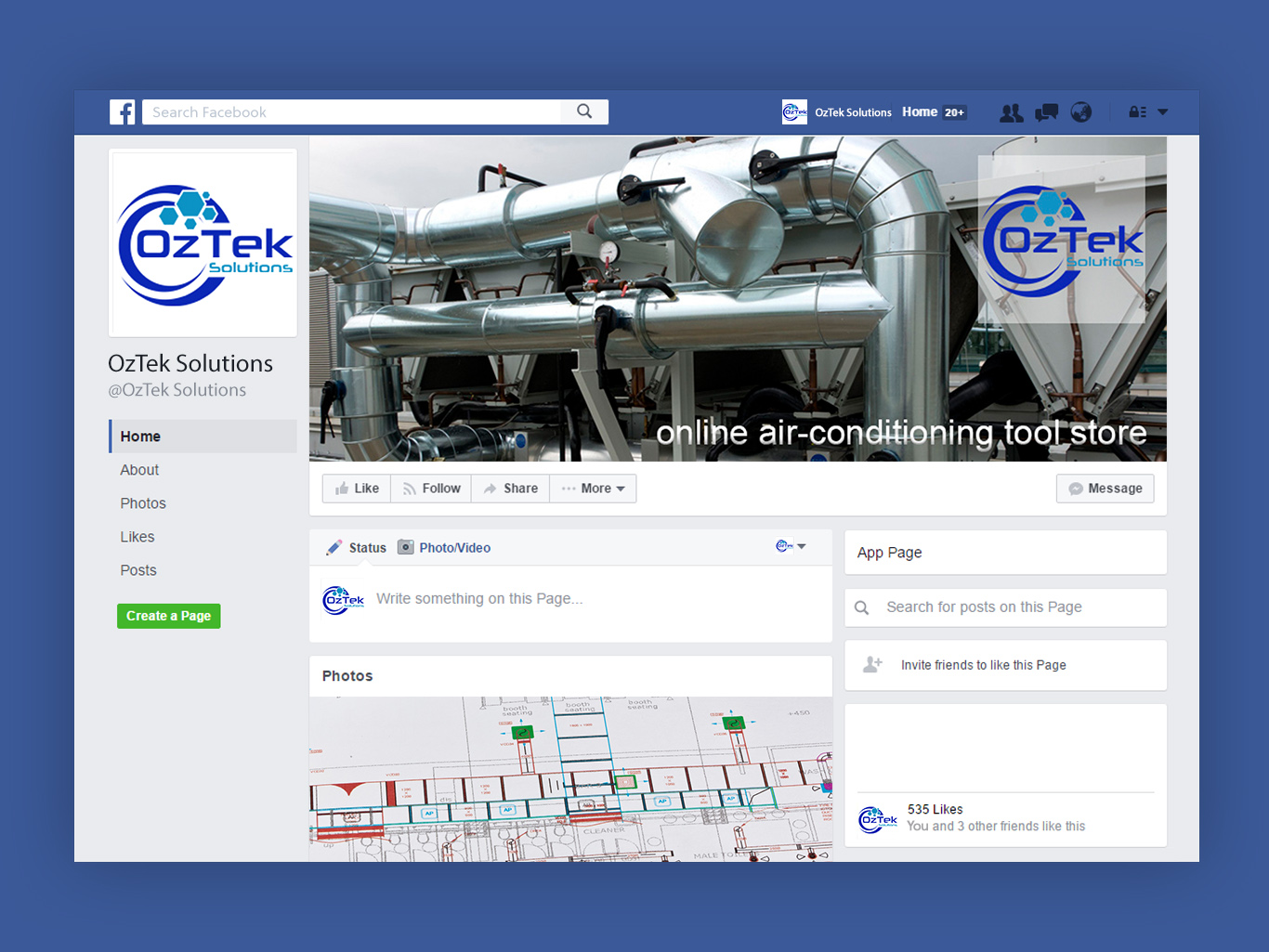Screen dimensions: 1269x952
Task: Click the Like button
Action: (357, 489)
